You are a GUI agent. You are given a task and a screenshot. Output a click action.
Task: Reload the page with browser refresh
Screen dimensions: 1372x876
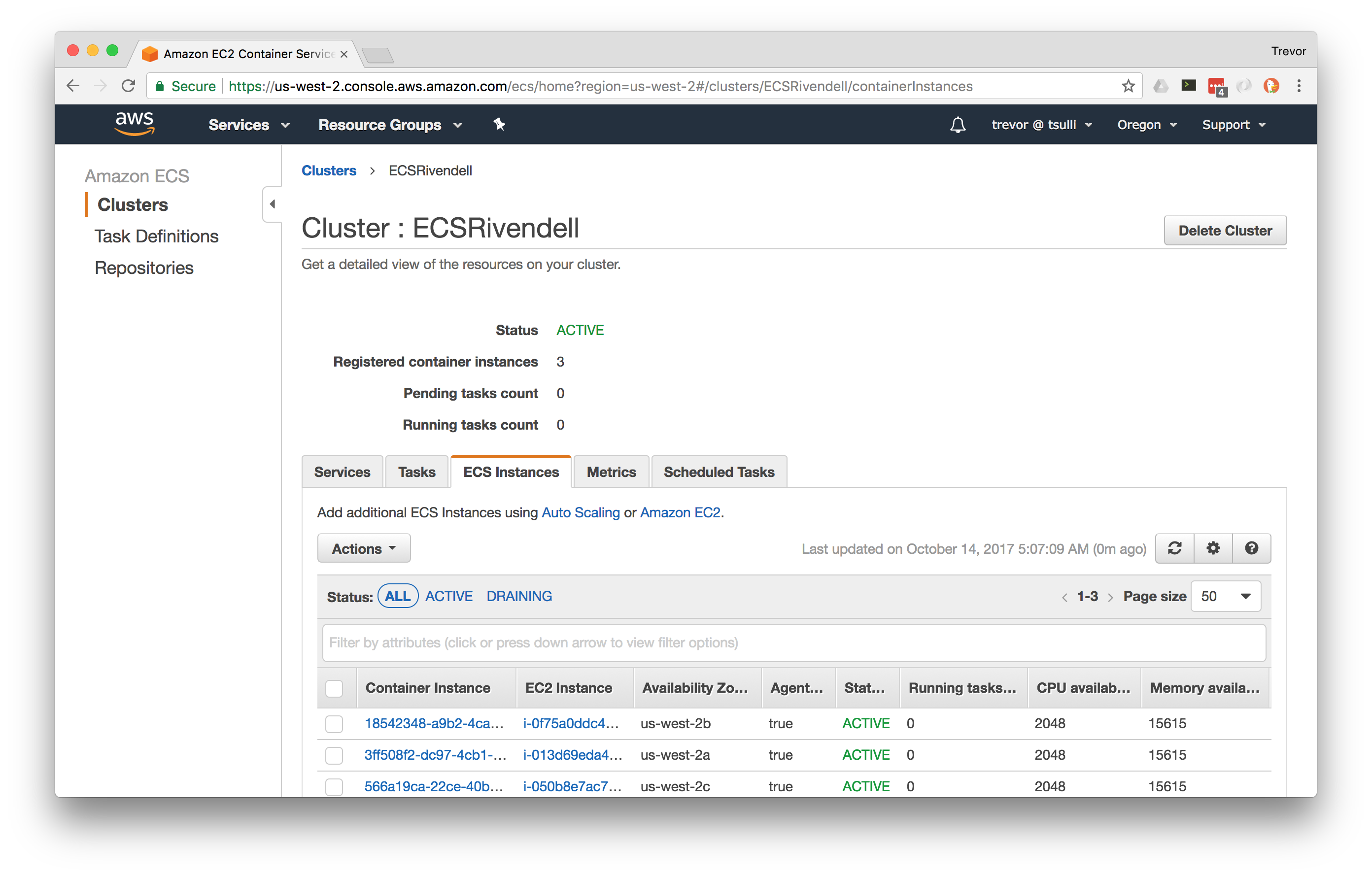129,86
